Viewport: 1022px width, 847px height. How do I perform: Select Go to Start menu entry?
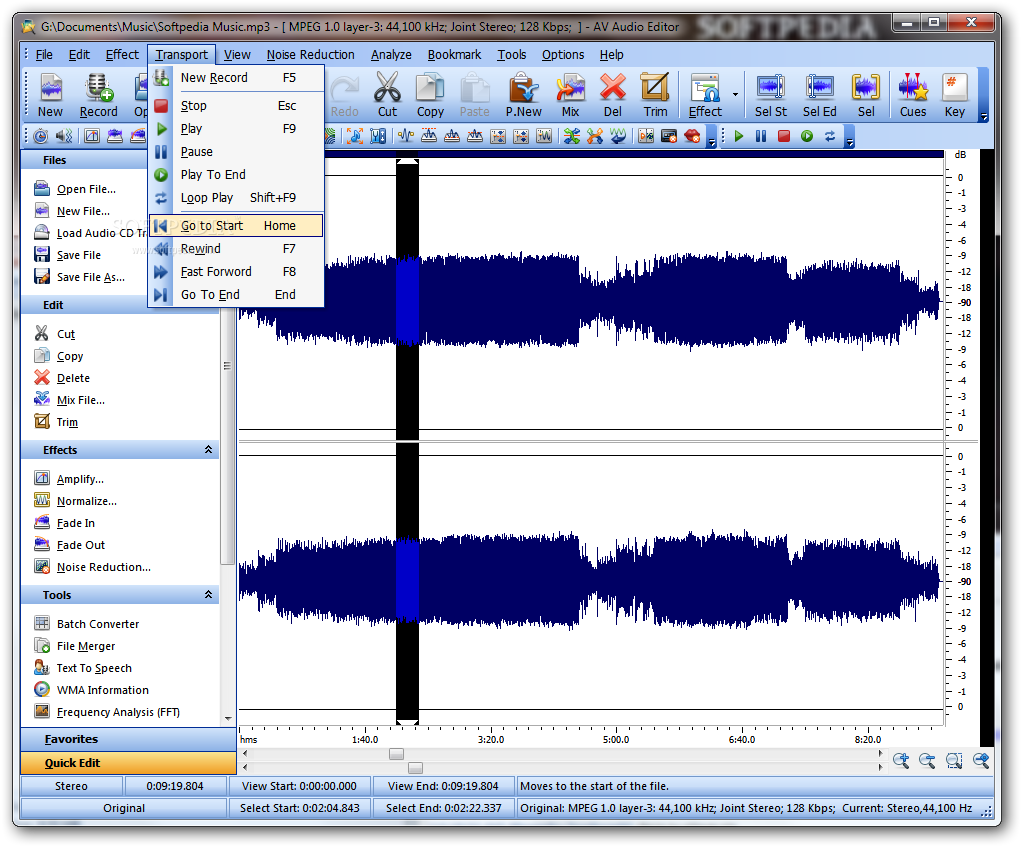click(x=236, y=225)
